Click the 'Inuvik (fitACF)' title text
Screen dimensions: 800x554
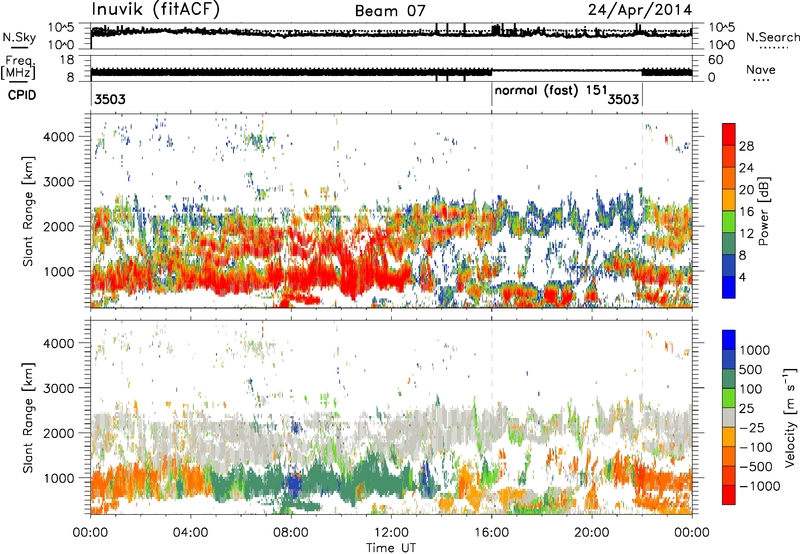[x=156, y=9]
